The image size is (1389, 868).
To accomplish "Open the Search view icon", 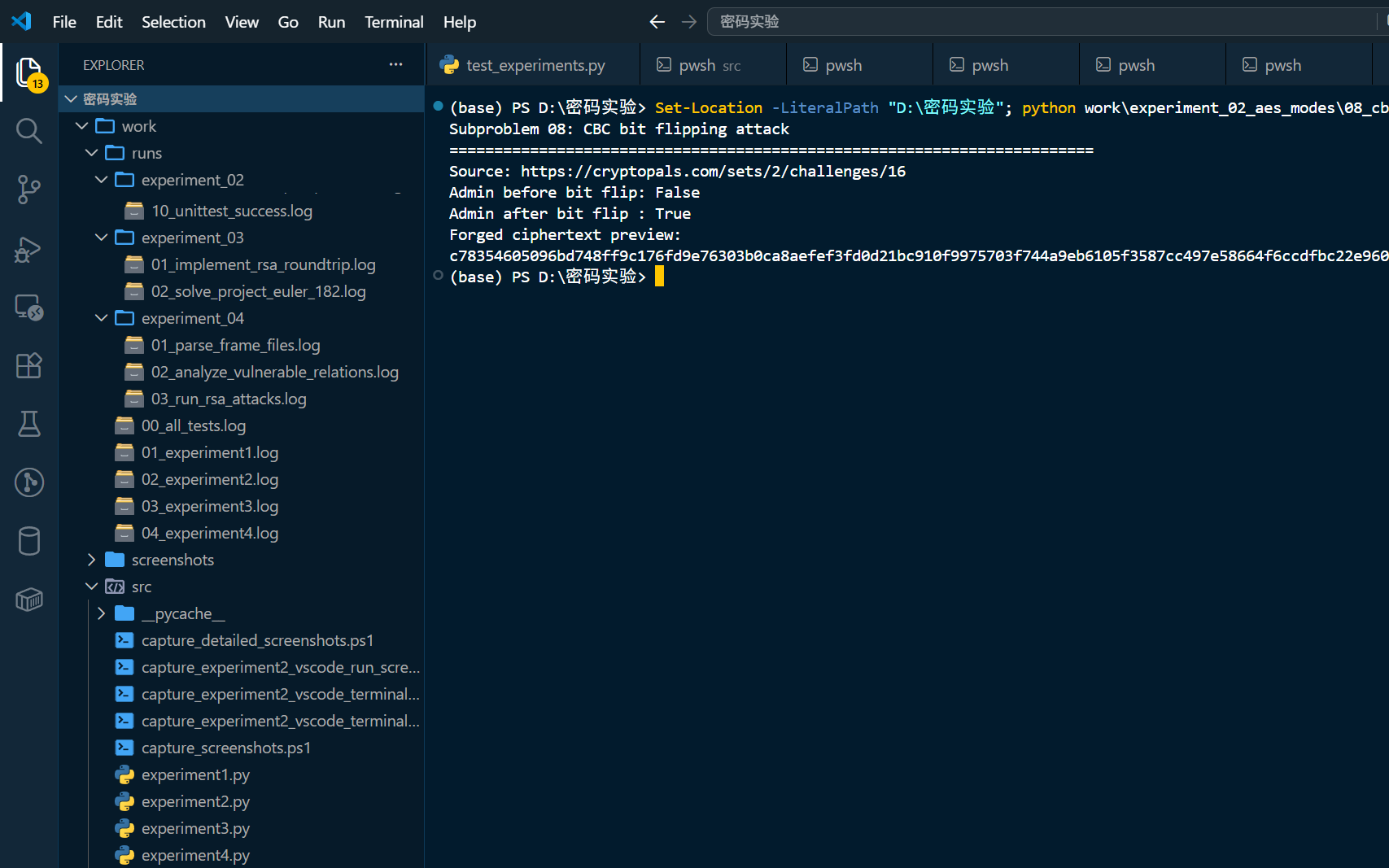I will (x=29, y=130).
